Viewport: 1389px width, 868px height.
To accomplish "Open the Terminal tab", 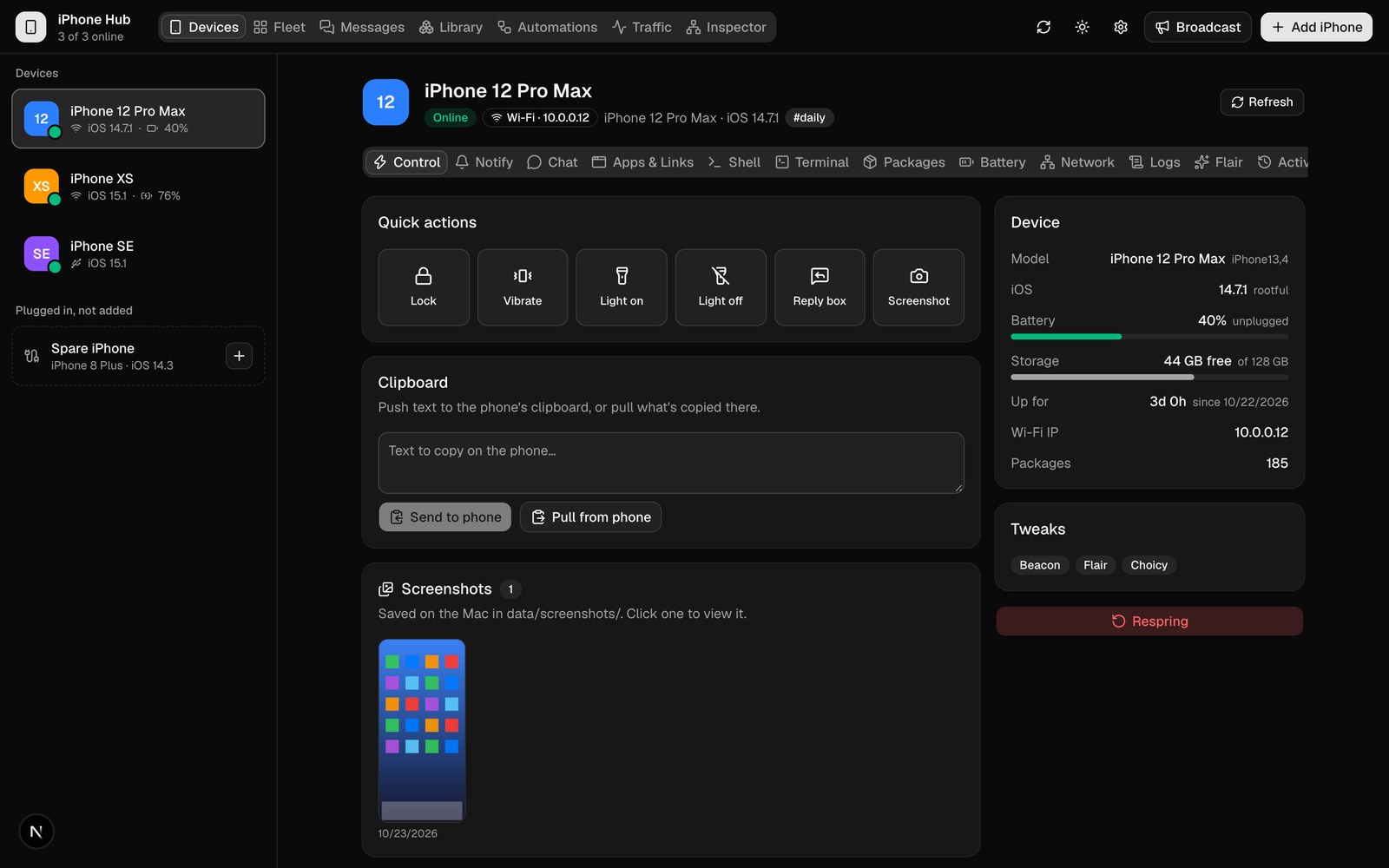I will [x=813, y=162].
